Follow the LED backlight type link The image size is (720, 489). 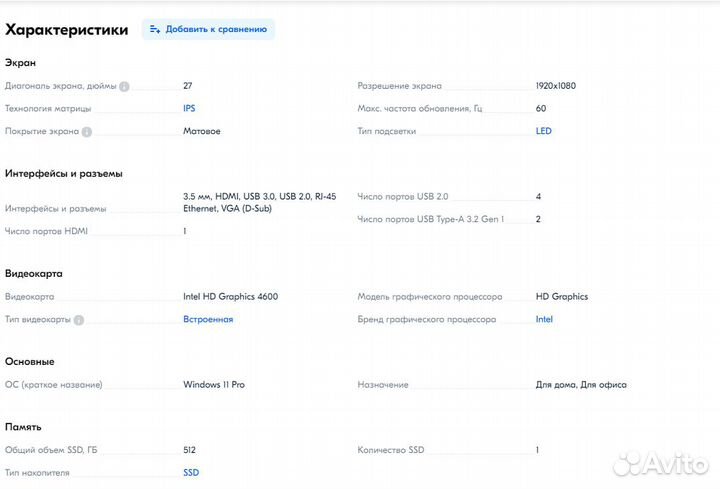click(543, 131)
